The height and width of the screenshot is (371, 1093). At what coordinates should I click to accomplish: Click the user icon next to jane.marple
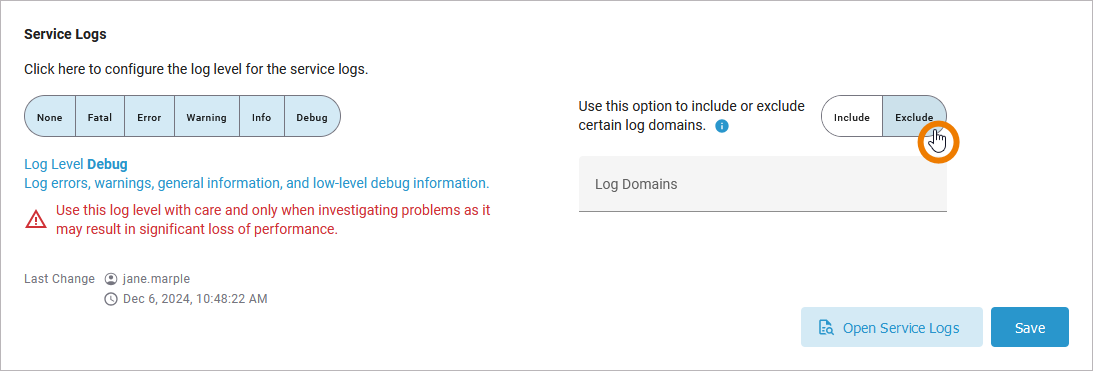coord(110,279)
